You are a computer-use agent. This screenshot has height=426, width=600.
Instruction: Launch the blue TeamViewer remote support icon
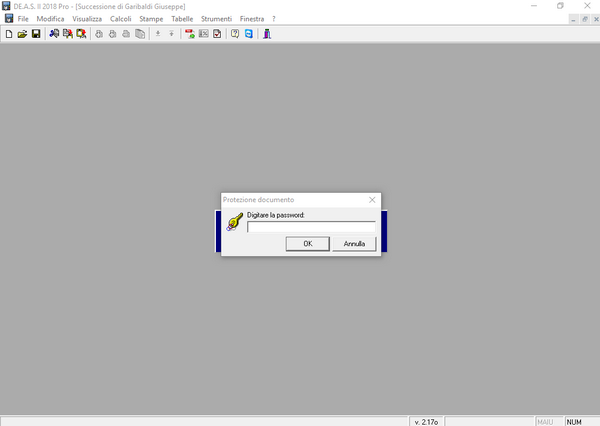[x=249, y=34]
